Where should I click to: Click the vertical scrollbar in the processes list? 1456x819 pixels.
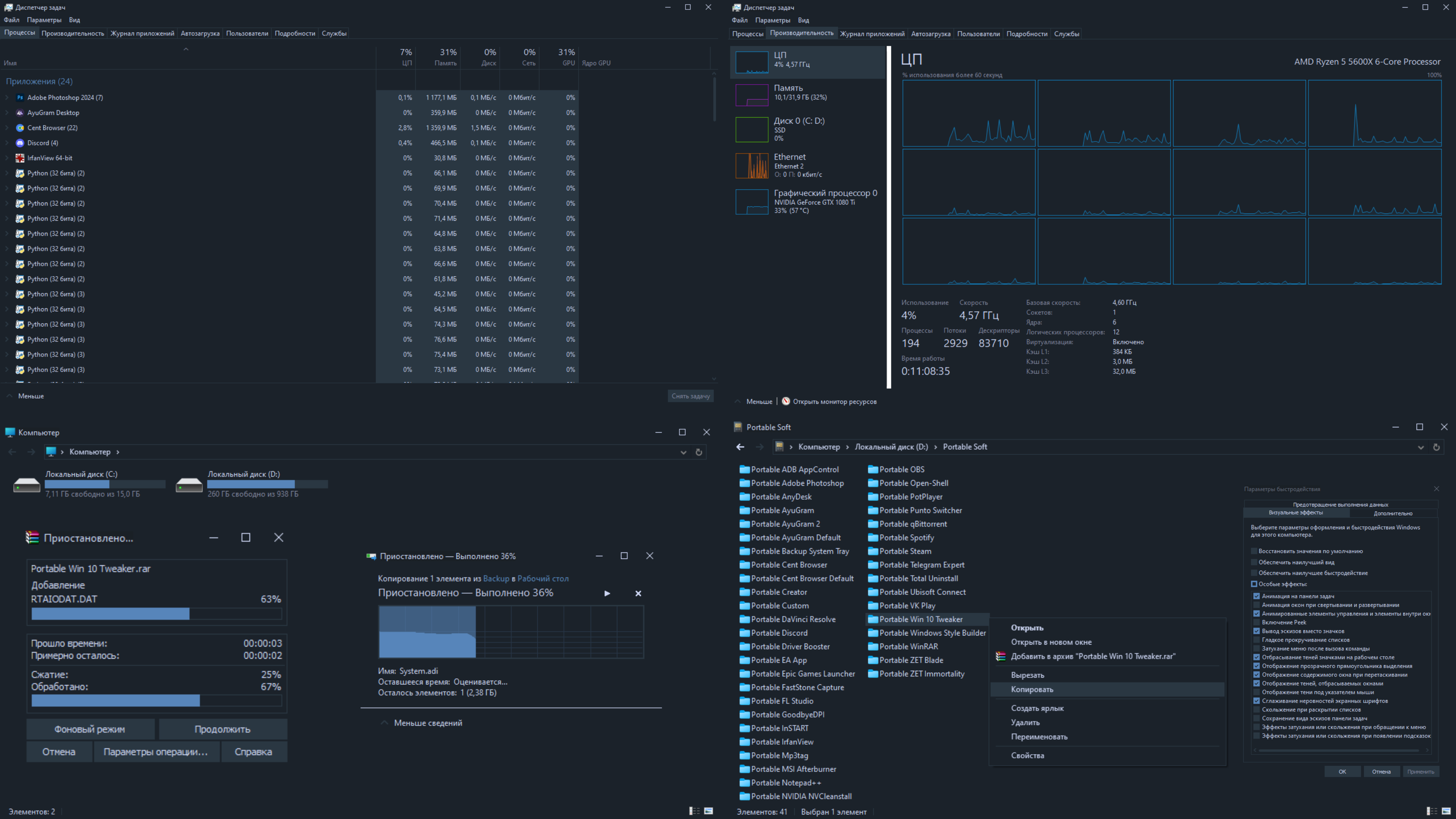[x=714, y=99]
